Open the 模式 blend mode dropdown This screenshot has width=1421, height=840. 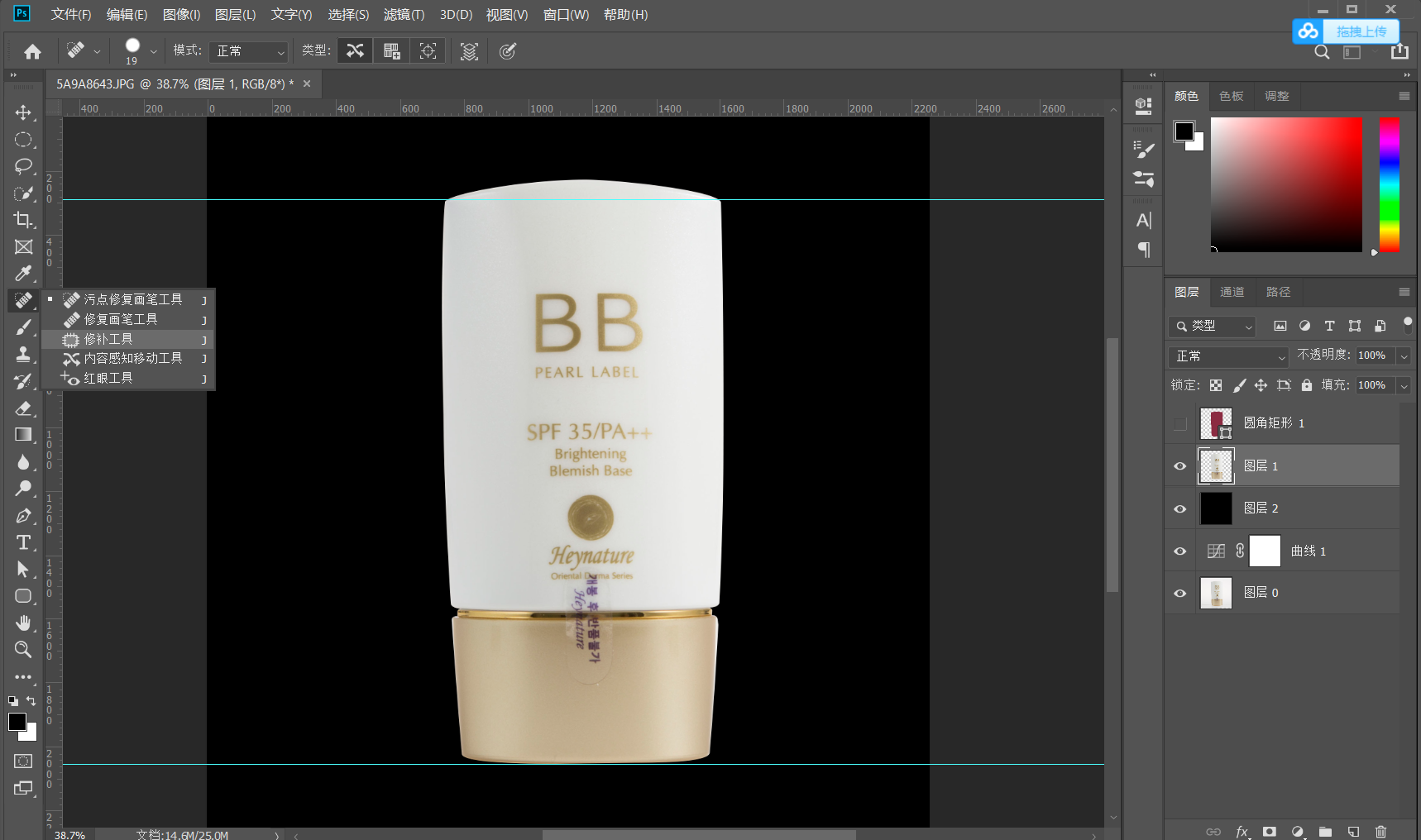pos(248,51)
